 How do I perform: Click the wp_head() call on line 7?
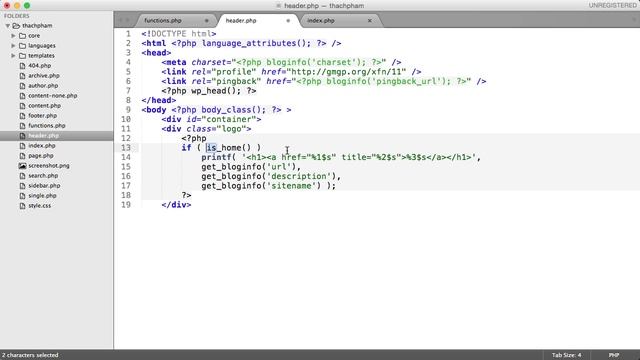pyautogui.click(x=216, y=91)
